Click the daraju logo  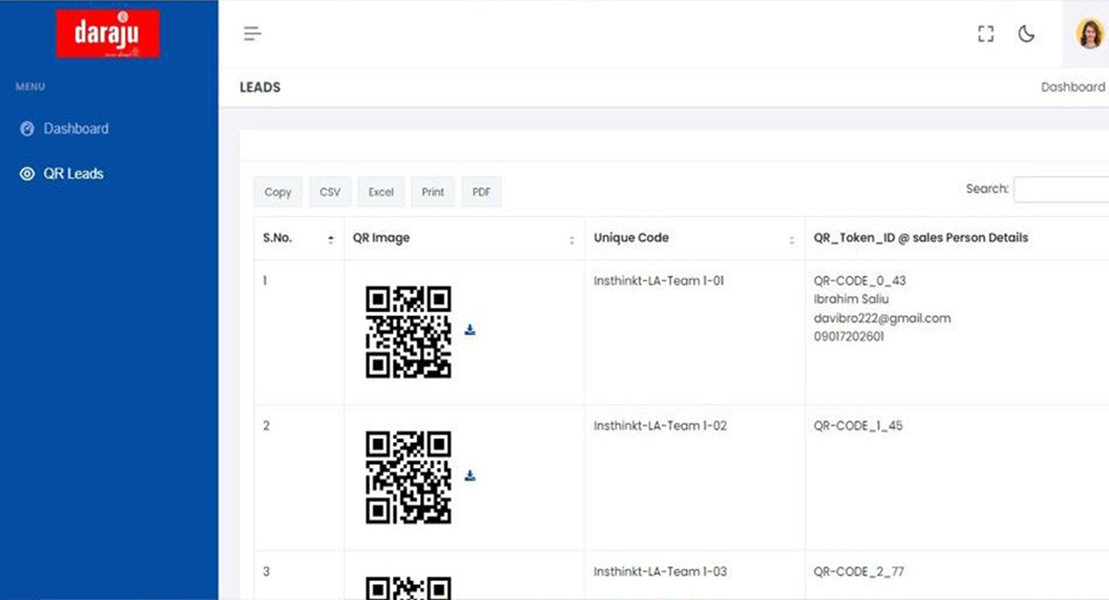107,34
